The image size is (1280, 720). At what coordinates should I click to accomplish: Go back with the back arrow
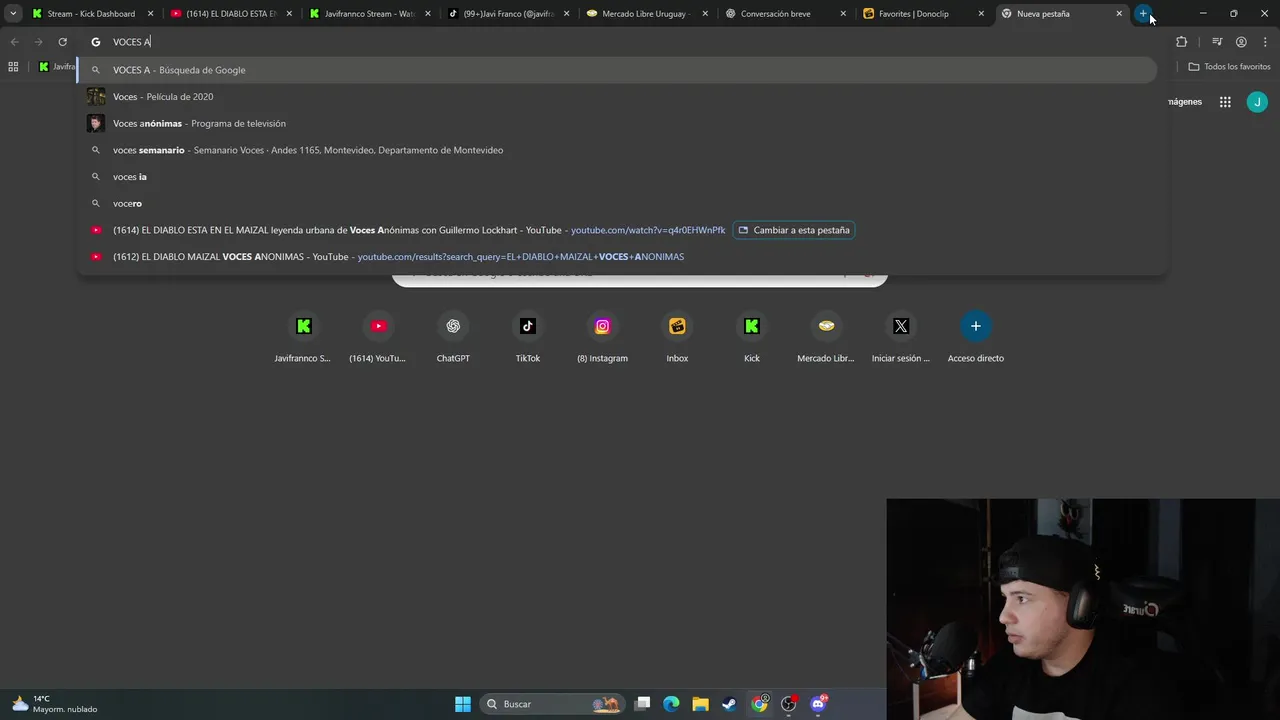(x=14, y=42)
